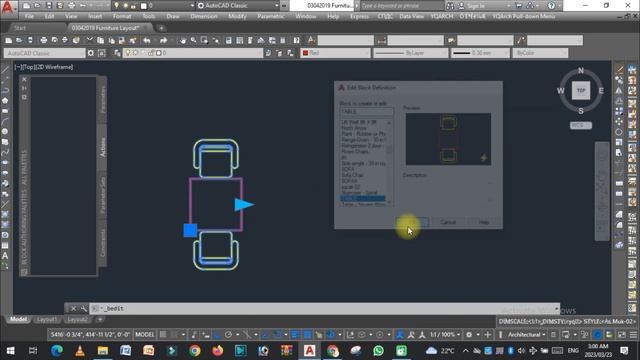
Task: Open Google Chrome from taskbar
Action: (x=195, y=351)
